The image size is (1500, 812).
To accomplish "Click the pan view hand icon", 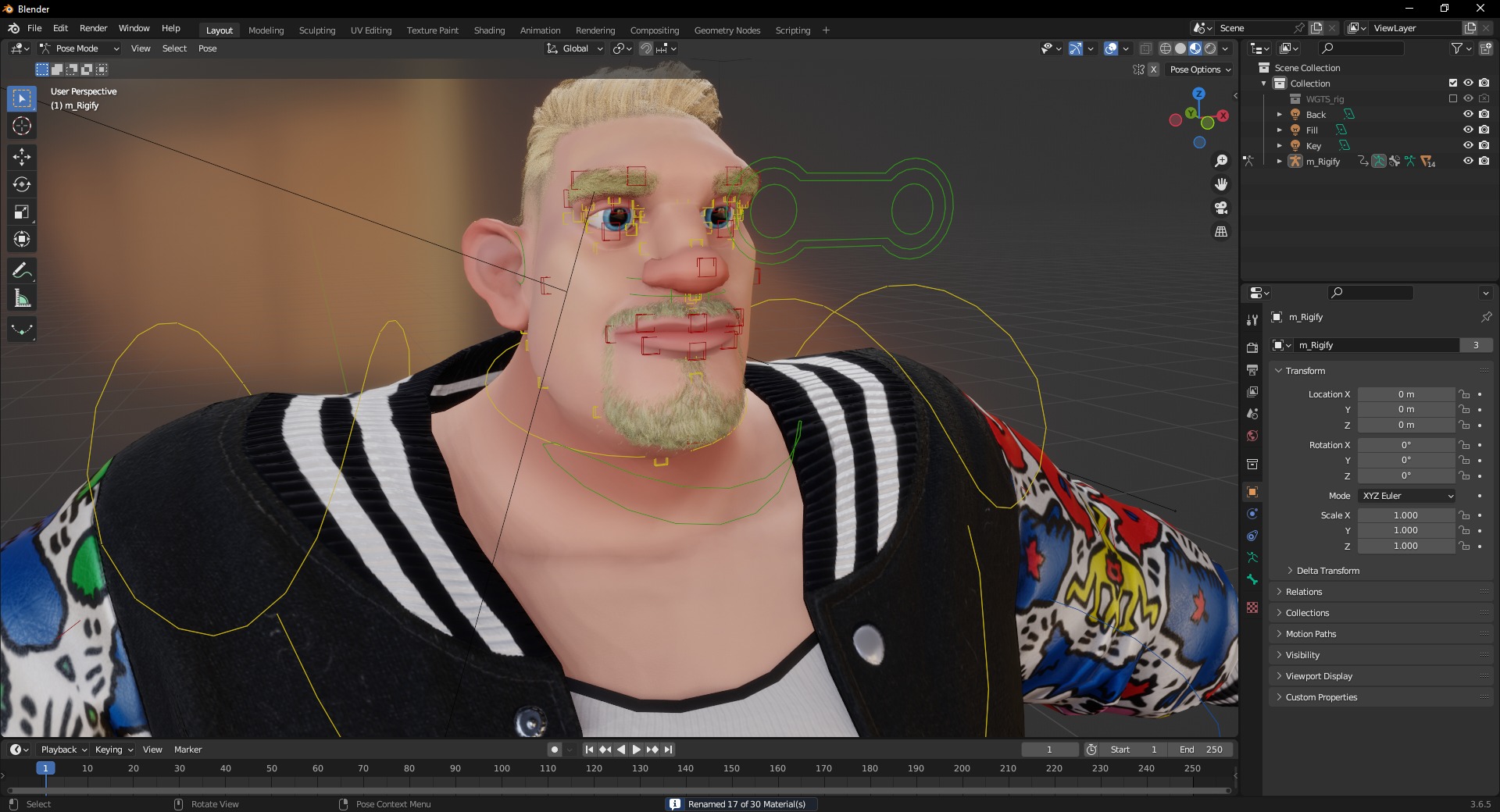I will (1221, 184).
